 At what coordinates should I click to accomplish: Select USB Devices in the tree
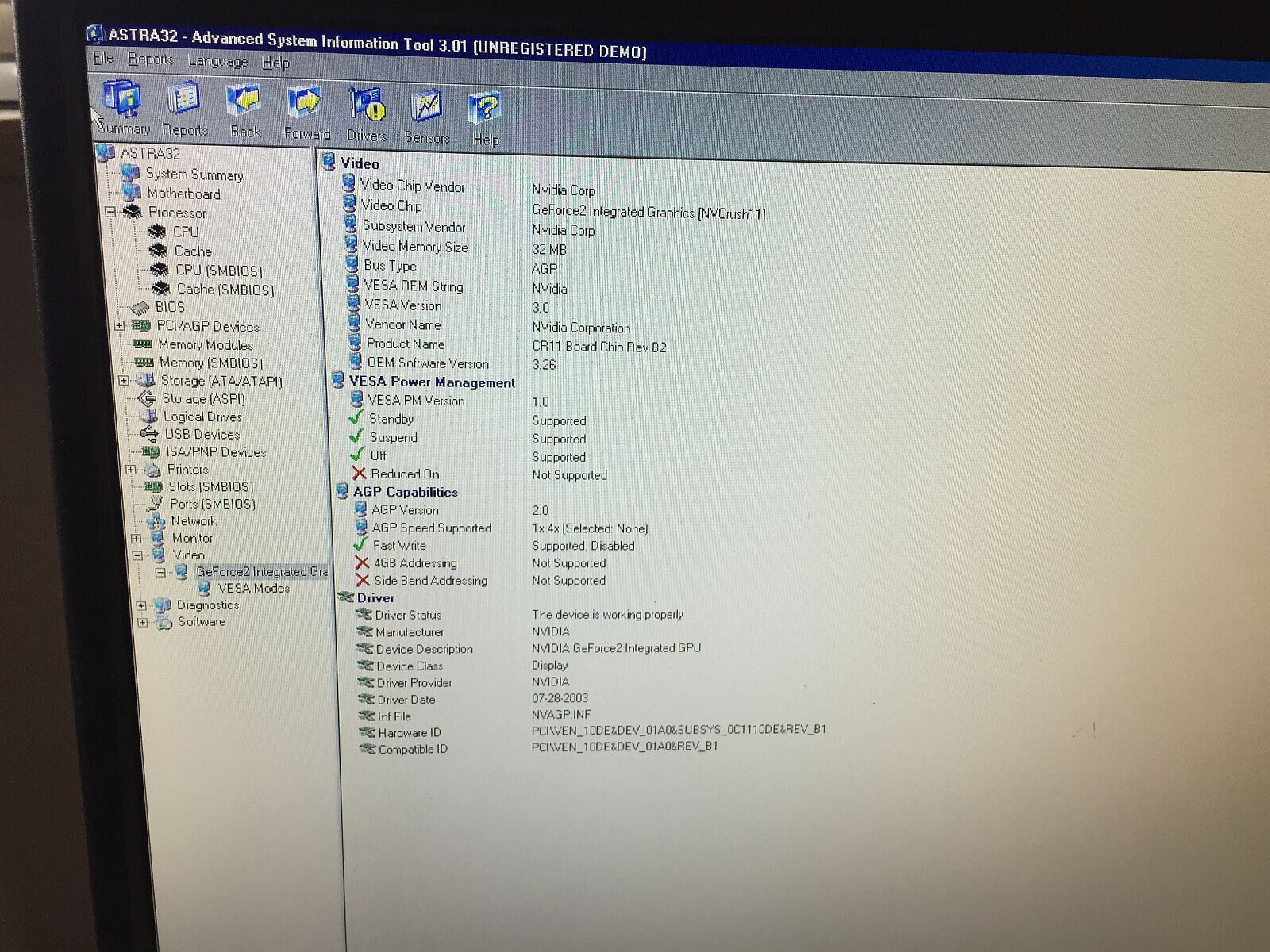(x=202, y=434)
